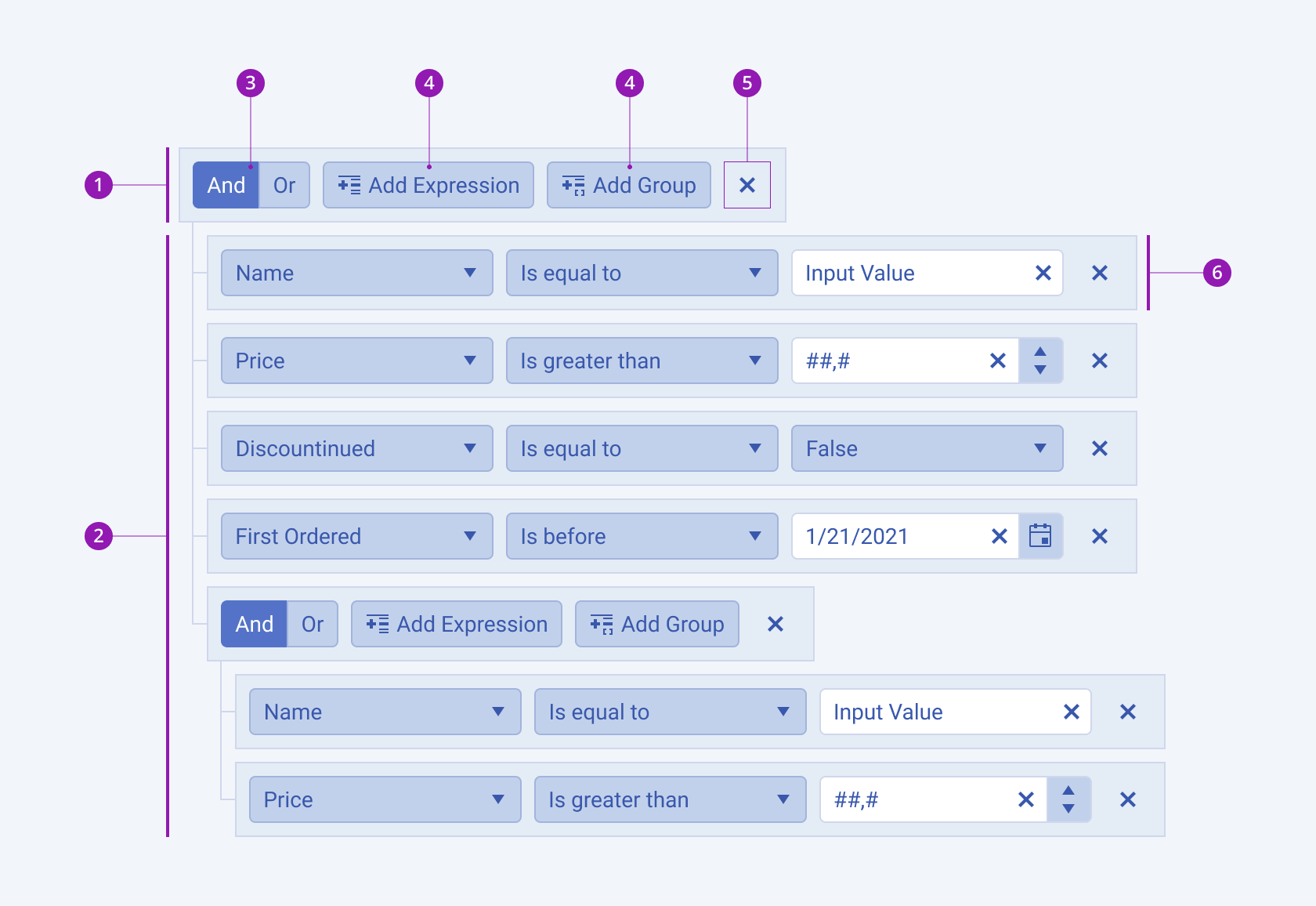Clear the Input Value in nested group
Viewport: 1316px width, 906px height.
1072,712
